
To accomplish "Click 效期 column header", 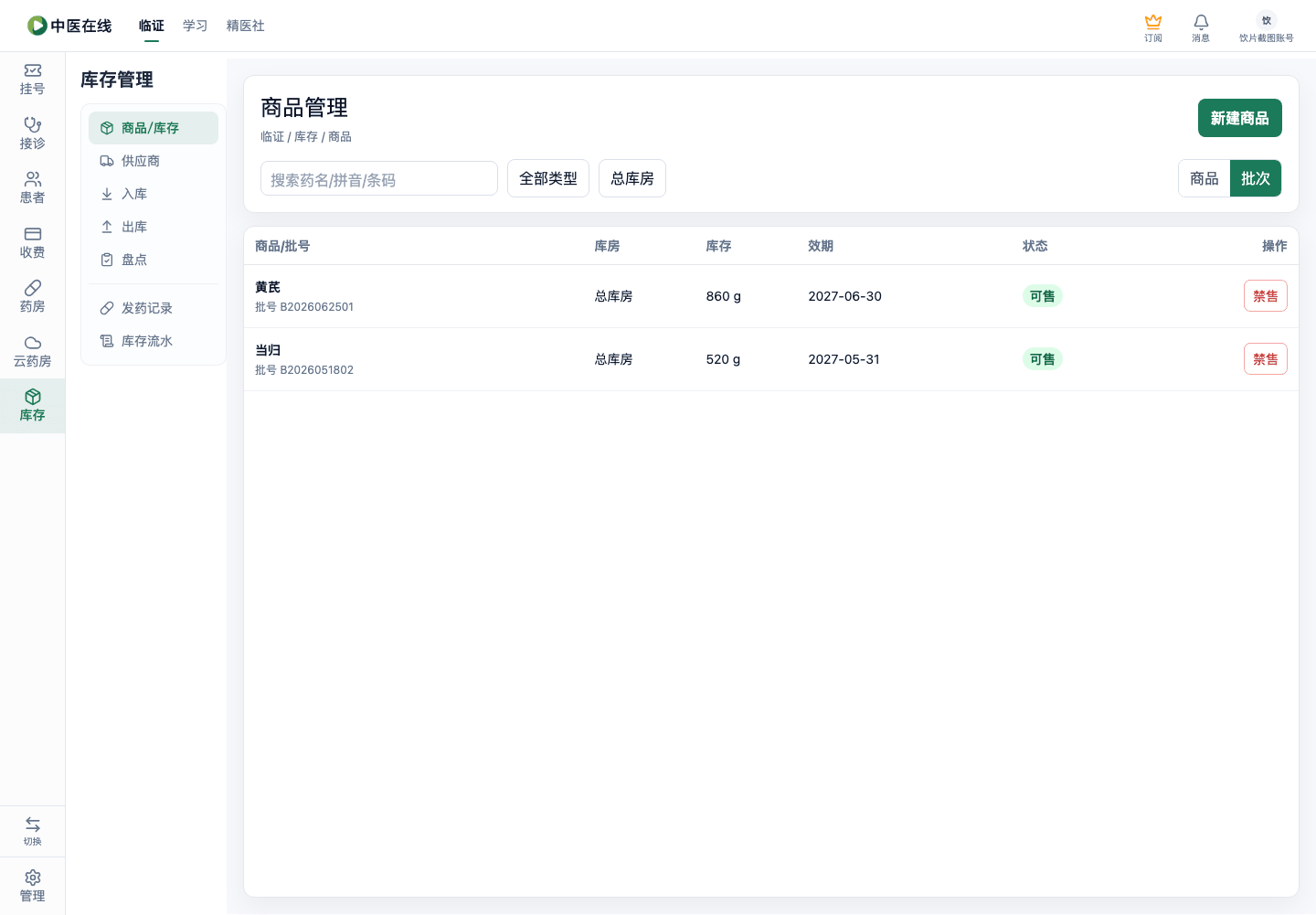I will pos(821,246).
